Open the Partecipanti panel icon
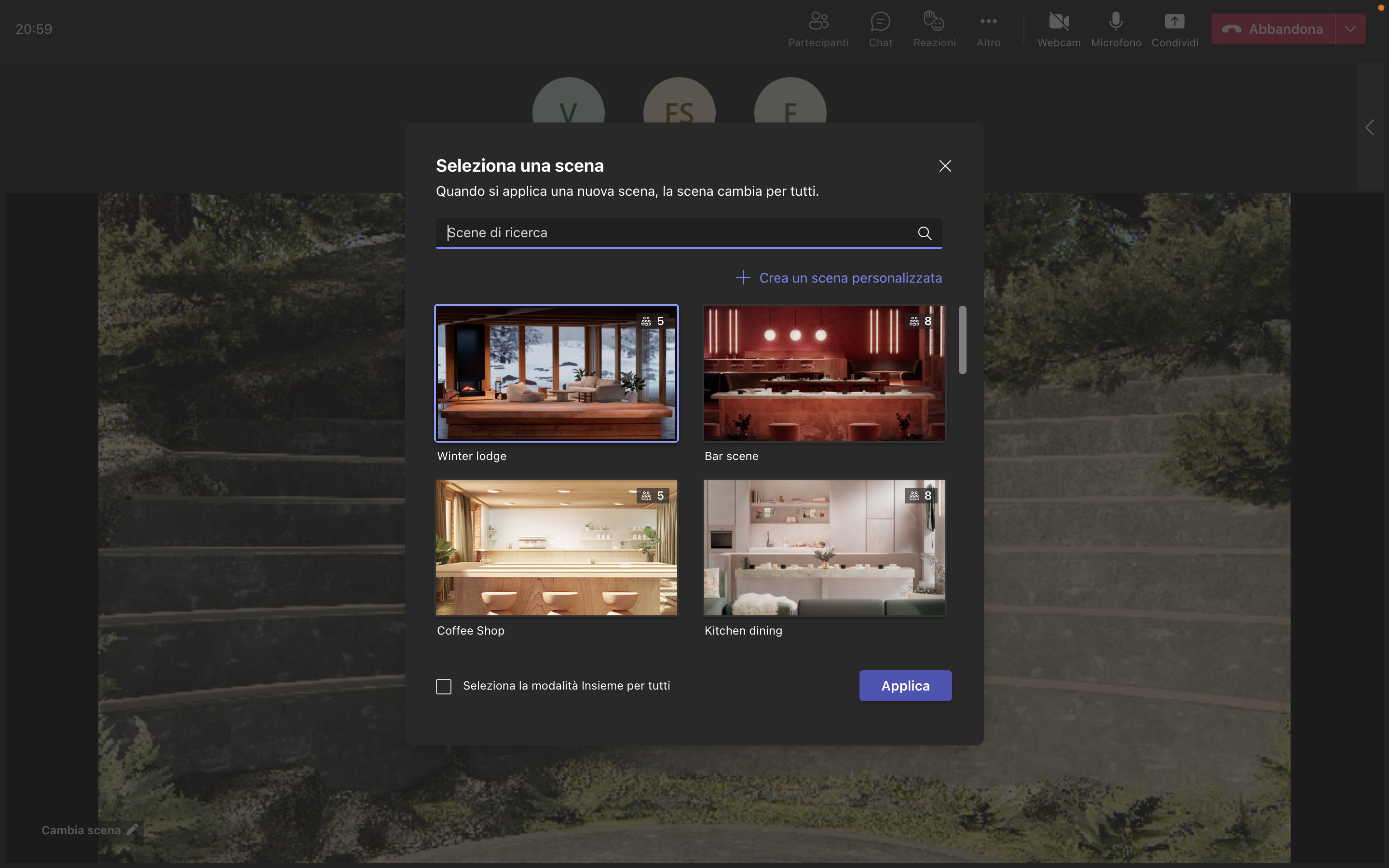1389x868 pixels. (818, 22)
